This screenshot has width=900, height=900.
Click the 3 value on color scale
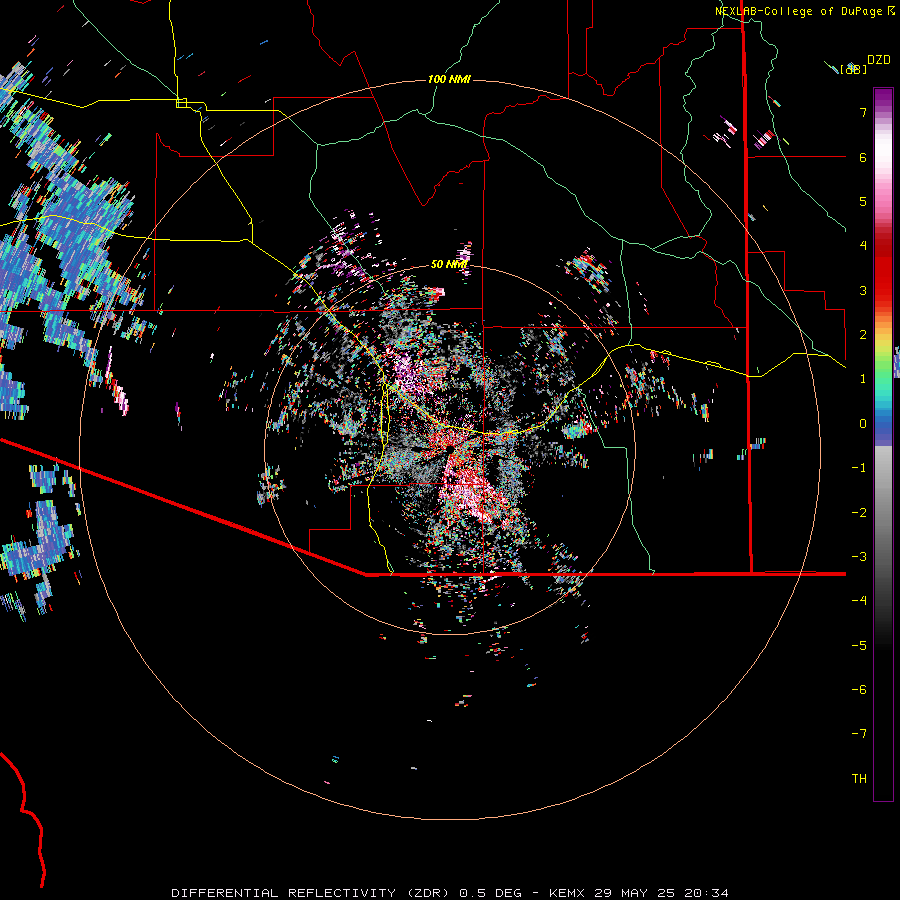point(863,290)
